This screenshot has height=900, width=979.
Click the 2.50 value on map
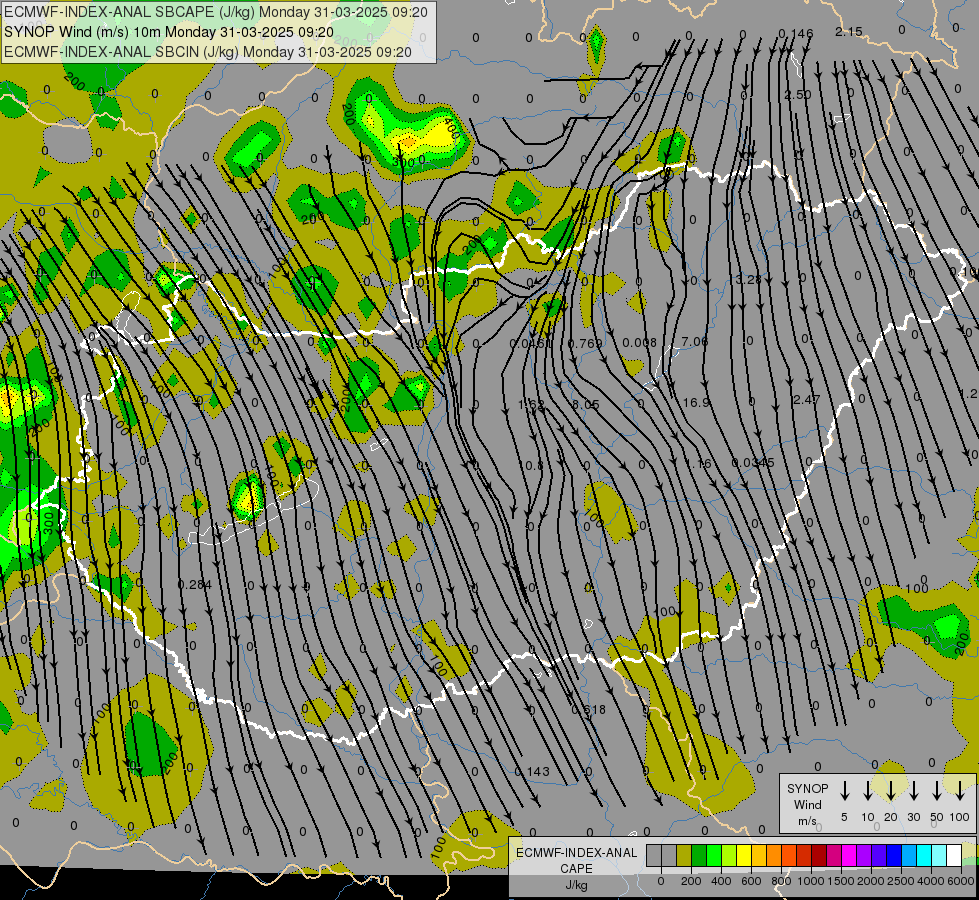tap(798, 95)
